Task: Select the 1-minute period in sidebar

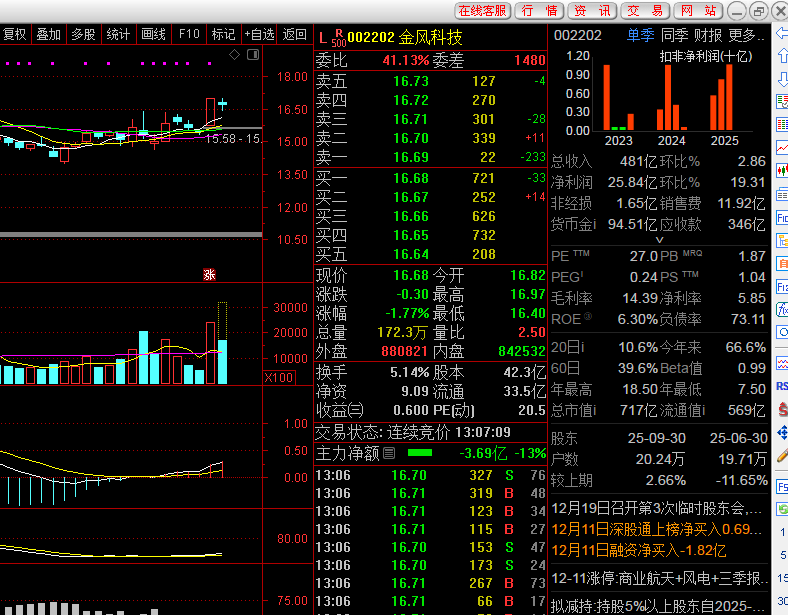Action: coord(782,533)
